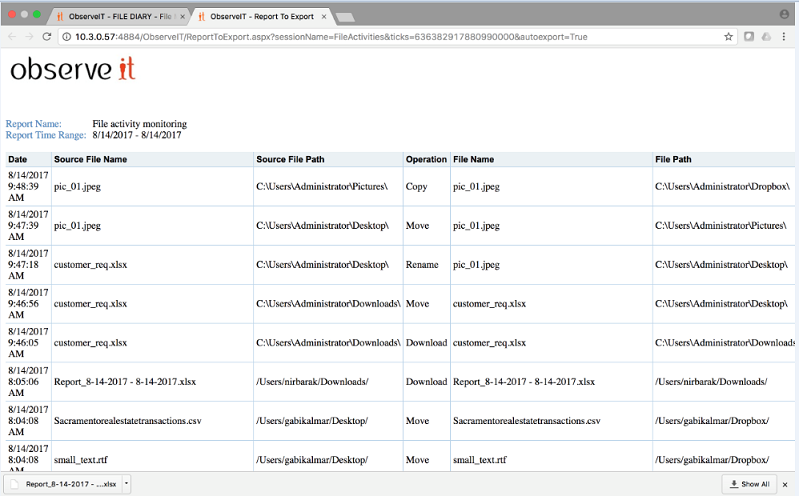Click the Operation column header
799x496 pixels.
pos(426,159)
